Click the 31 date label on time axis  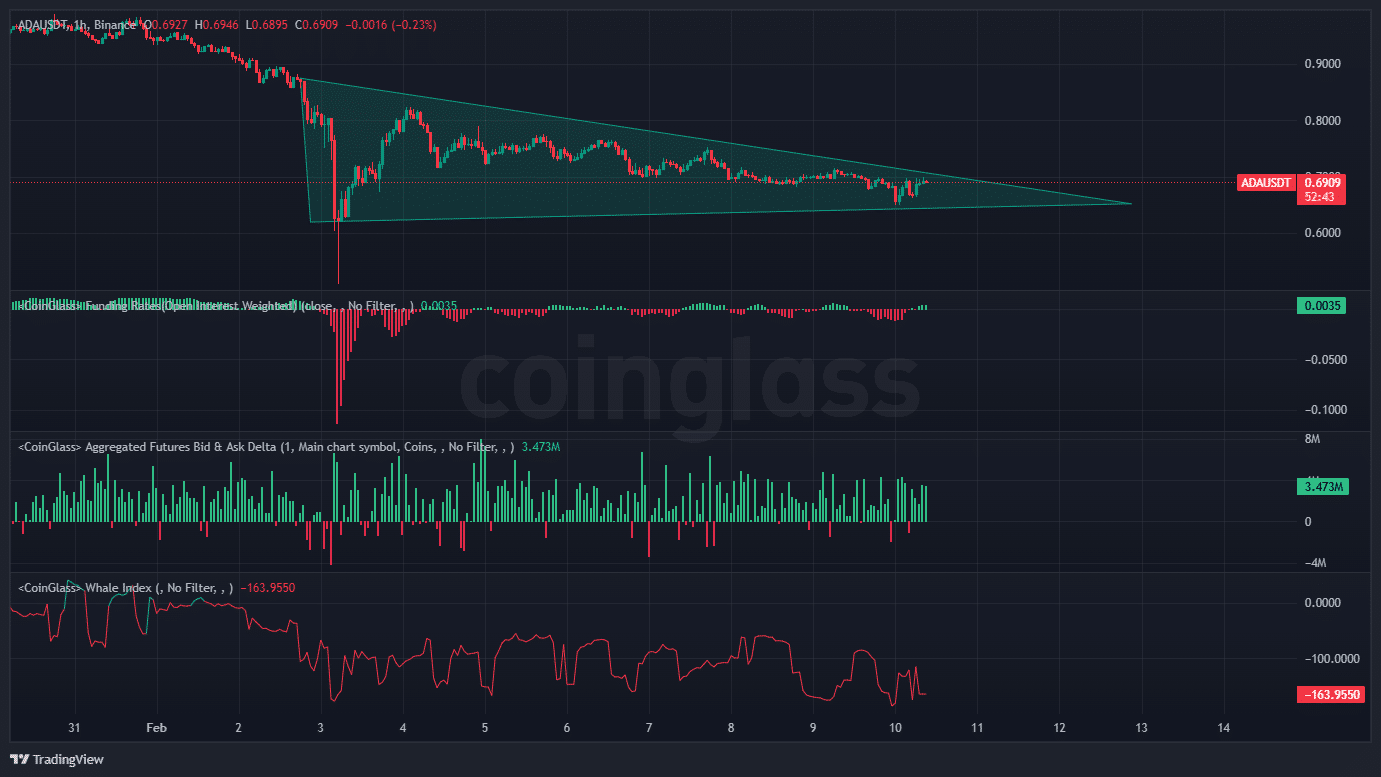point(73,728)
